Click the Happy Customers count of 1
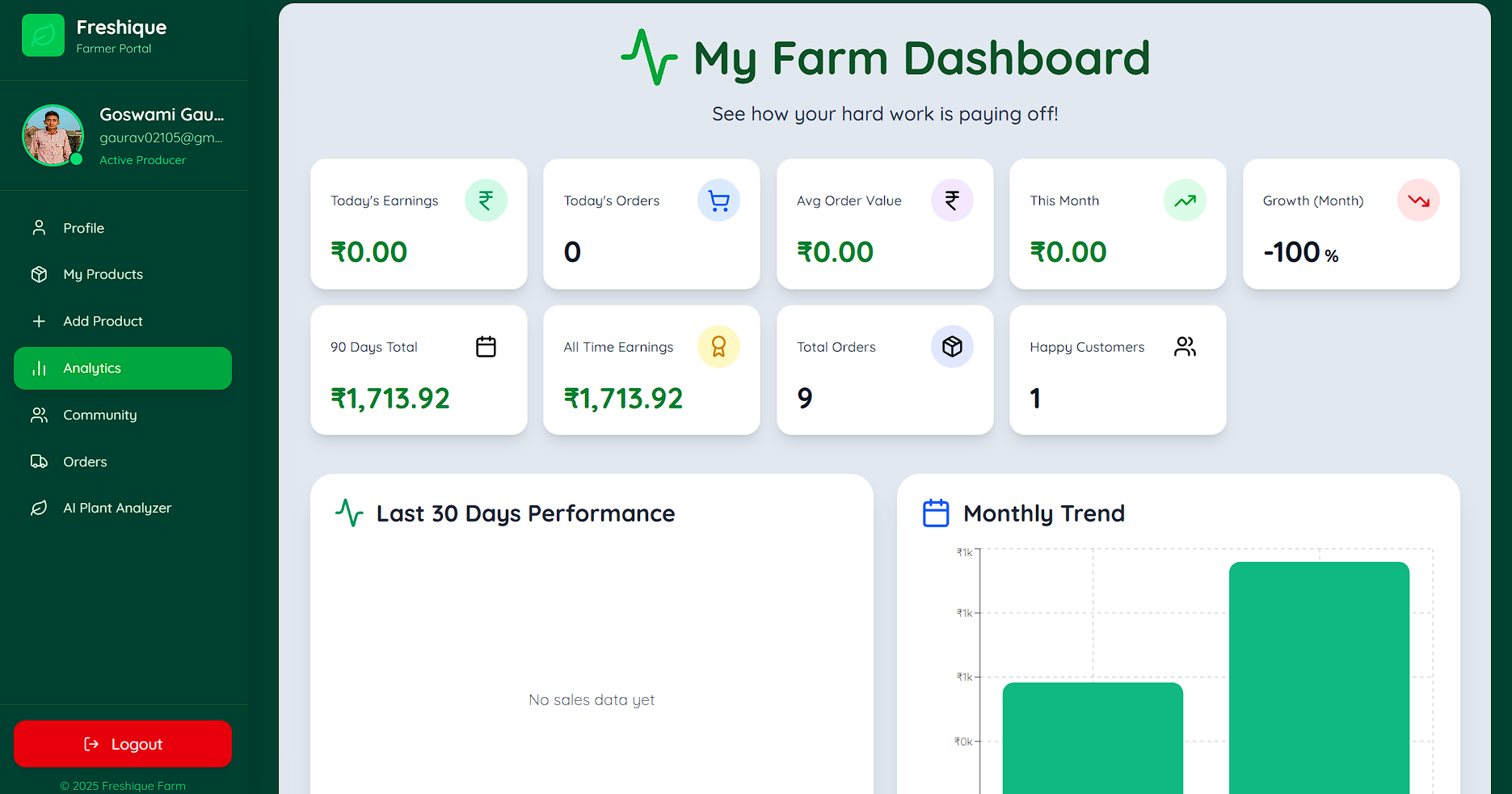 [1035, 398]
